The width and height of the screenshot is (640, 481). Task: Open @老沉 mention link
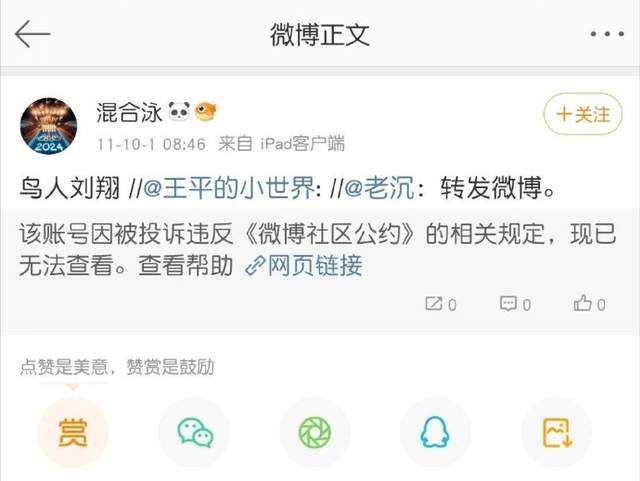point(379,188)
